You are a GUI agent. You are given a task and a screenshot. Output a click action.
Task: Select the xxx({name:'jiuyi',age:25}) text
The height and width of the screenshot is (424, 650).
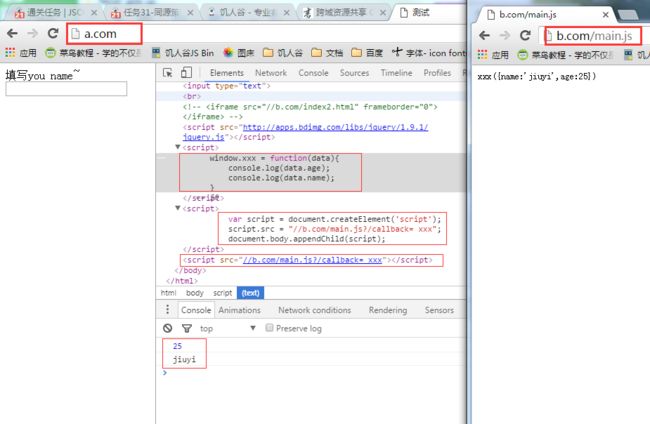536,76
